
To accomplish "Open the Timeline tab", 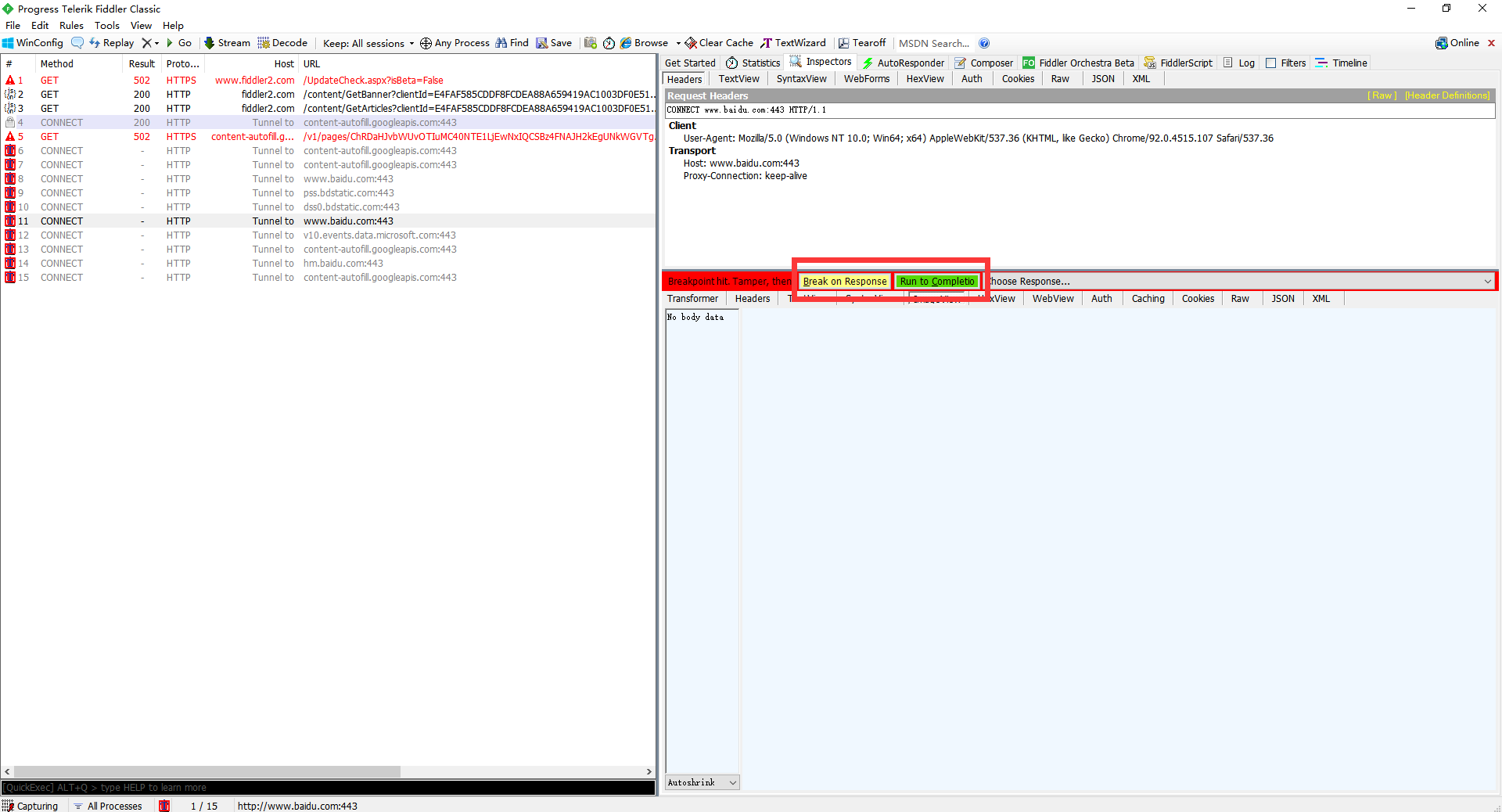I will [x=1342, y=63].
